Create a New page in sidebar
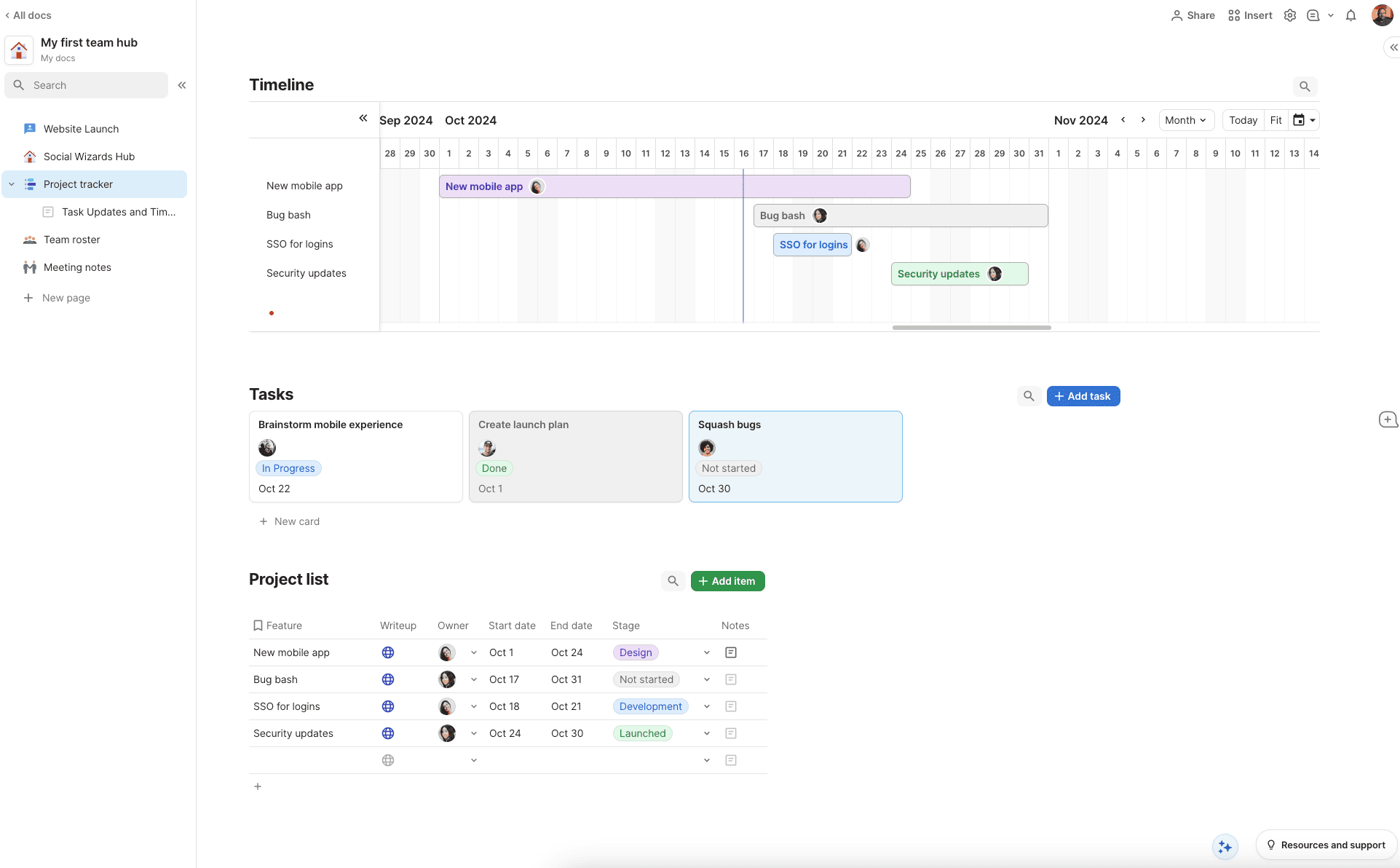The image size is (1400, 868). pos(57,298)
